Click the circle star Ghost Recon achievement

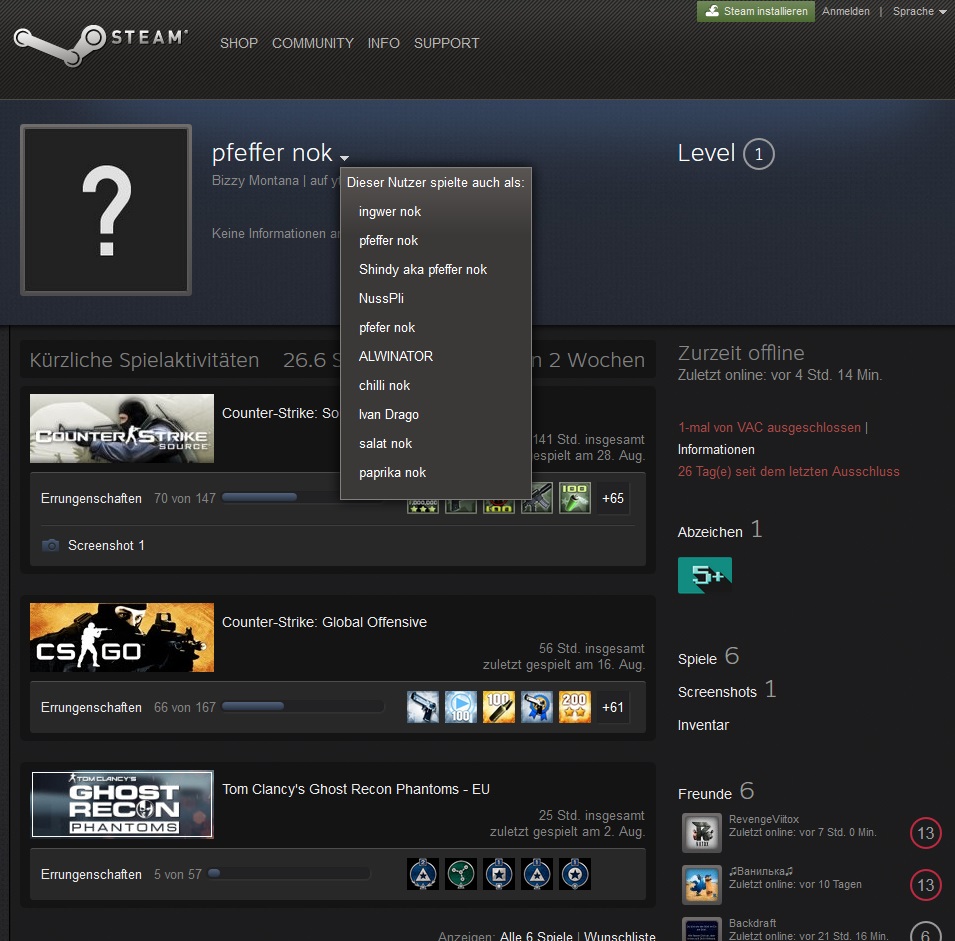[x=574, y=874]
